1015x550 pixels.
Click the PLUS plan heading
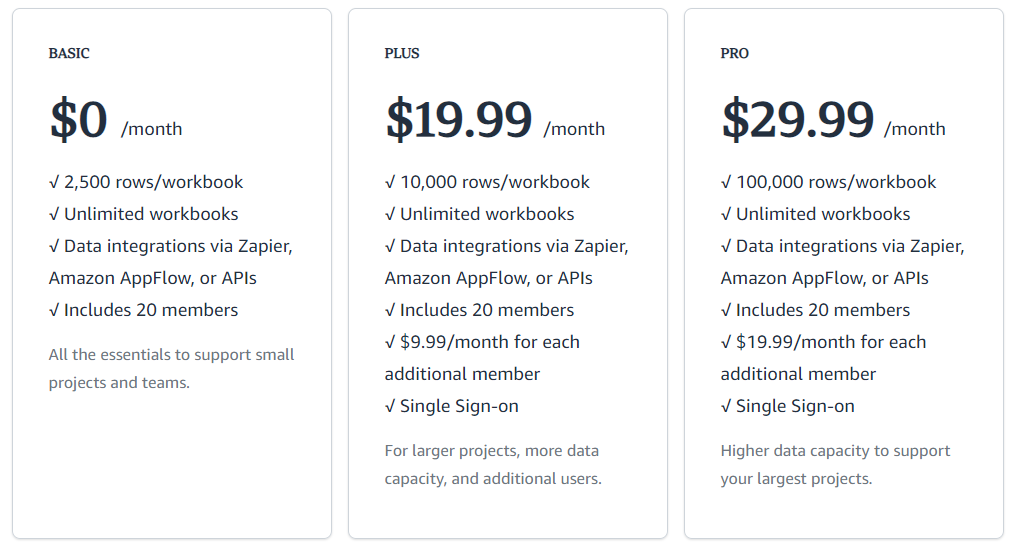click(x=402, y=53)
